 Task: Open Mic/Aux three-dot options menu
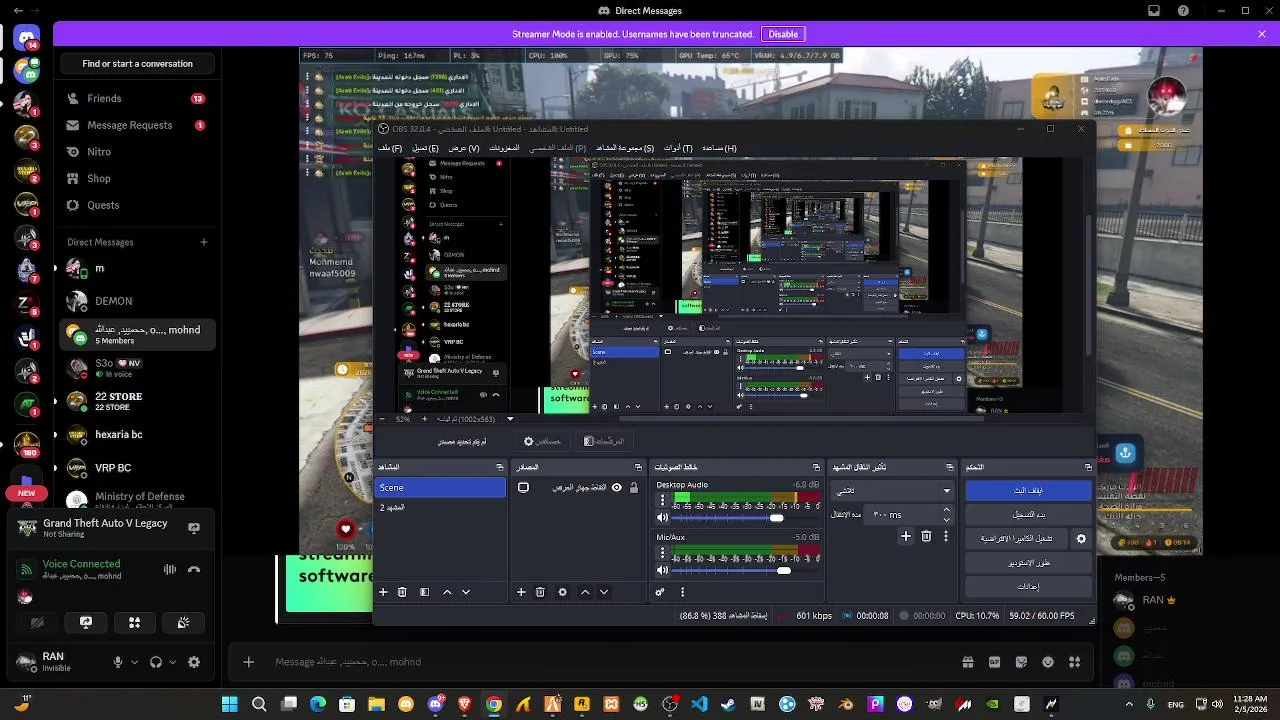click(x=662, y=553)
